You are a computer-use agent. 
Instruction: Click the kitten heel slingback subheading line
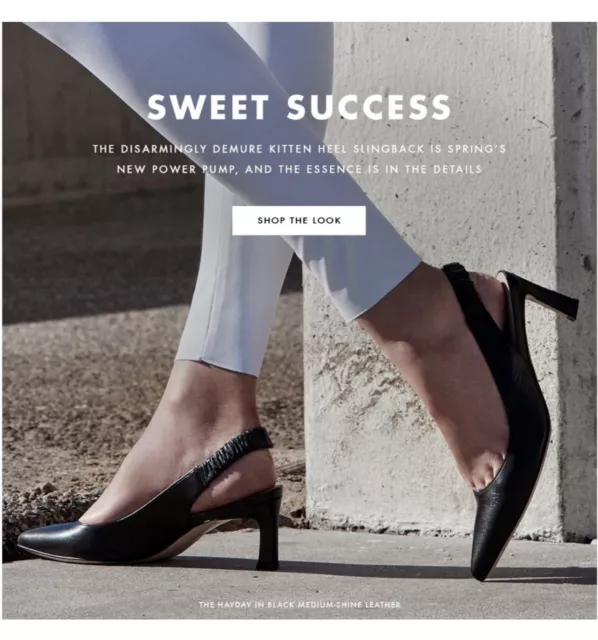[x=299, y=149]
